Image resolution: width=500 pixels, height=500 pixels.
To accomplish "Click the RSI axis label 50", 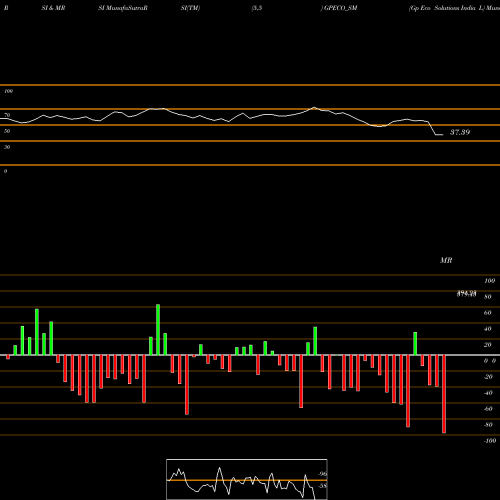I will (7, 131).
